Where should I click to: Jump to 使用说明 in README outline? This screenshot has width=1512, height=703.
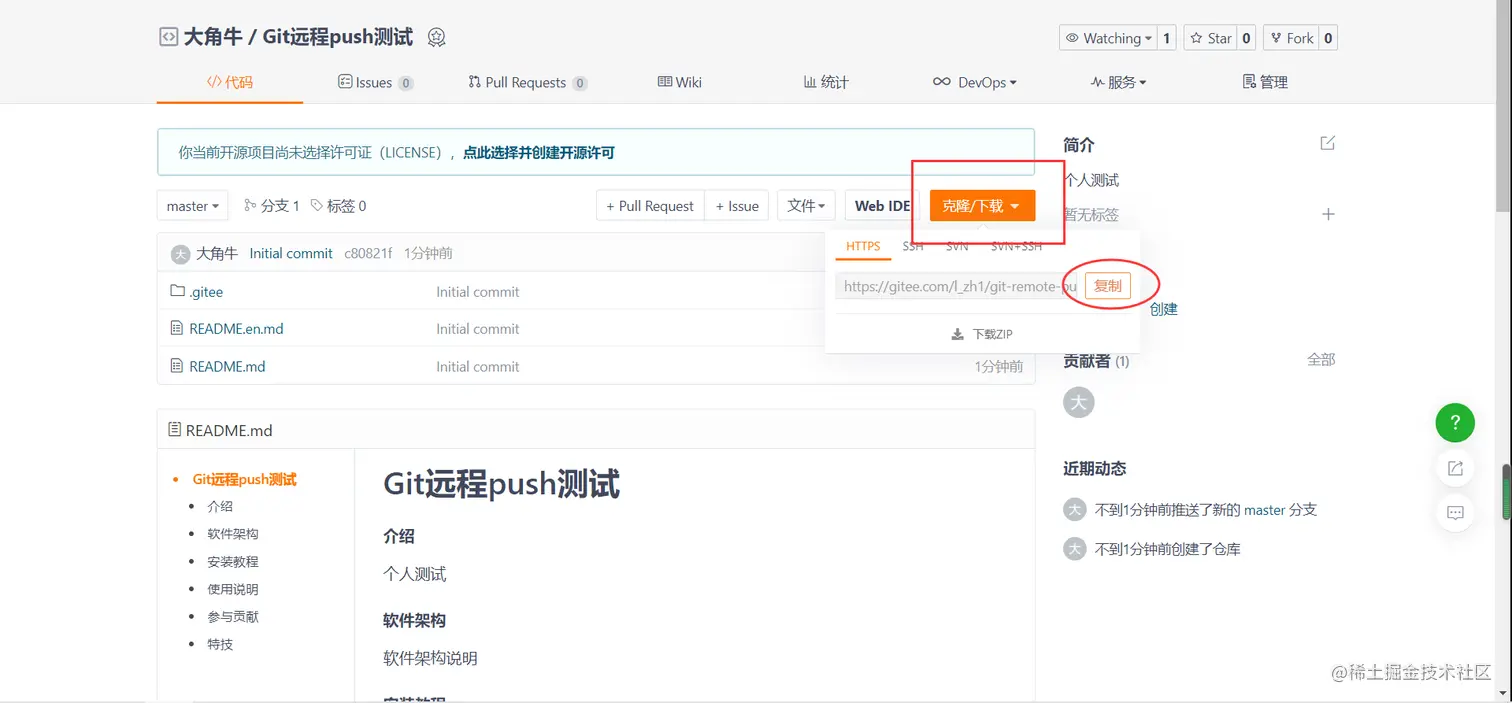click(x=233, y=589)
